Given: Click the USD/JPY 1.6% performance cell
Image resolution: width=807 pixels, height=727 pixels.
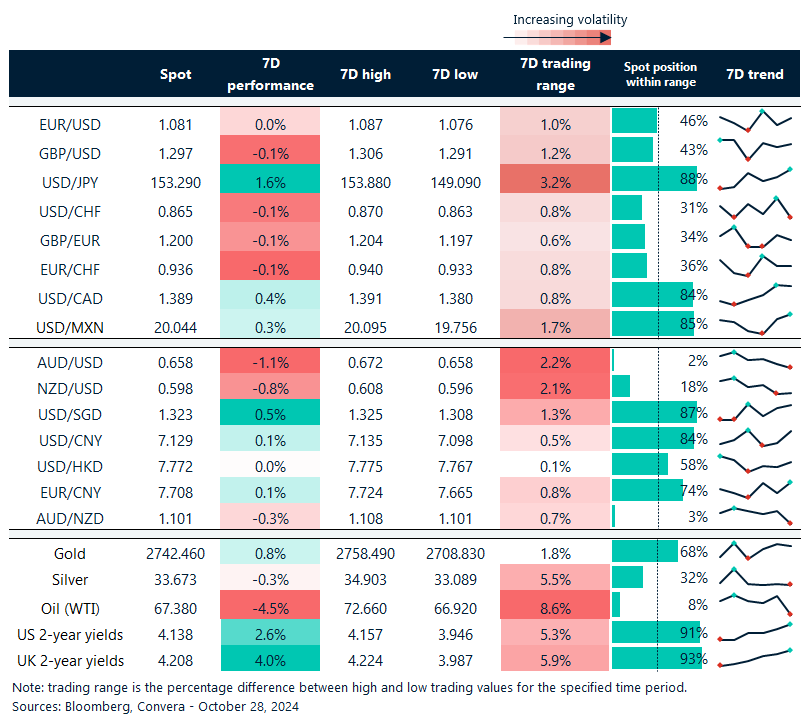Looking at the screenshot, I should pyautogui.click(x=270, y=180).
